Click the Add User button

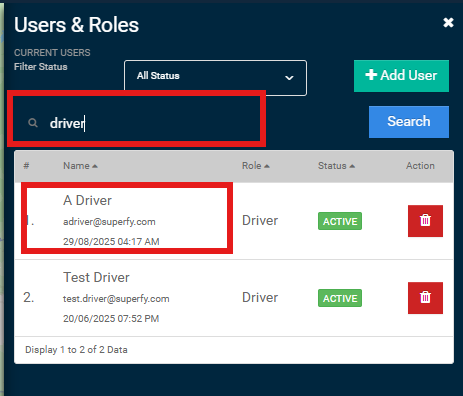click(x=401, y=76)
